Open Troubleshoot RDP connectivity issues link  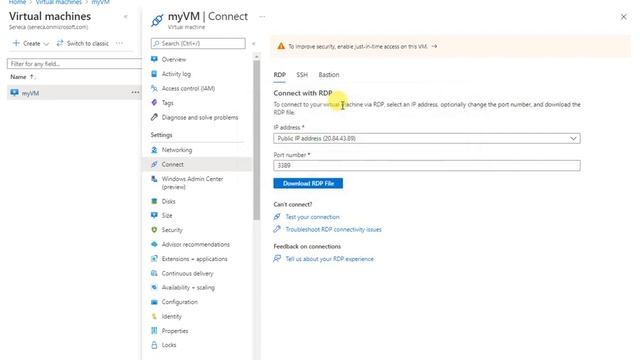333,229
